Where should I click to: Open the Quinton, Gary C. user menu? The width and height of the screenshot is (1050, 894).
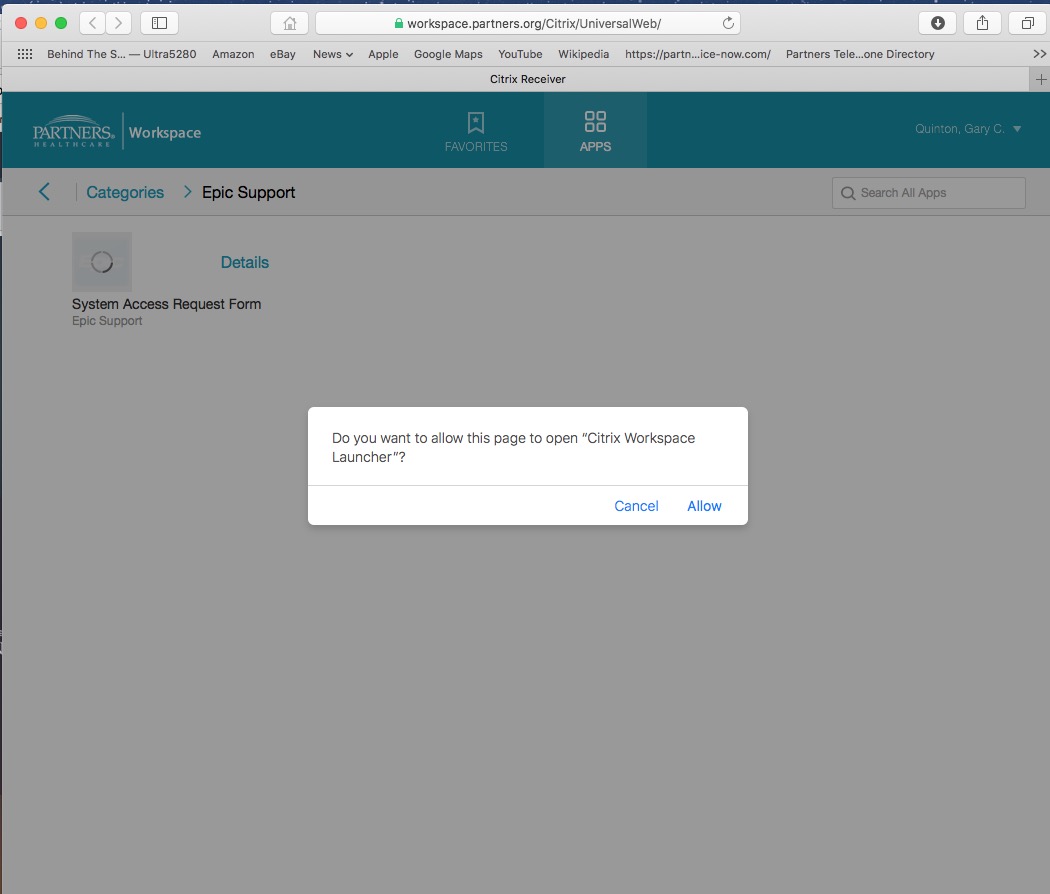[968, 129]
